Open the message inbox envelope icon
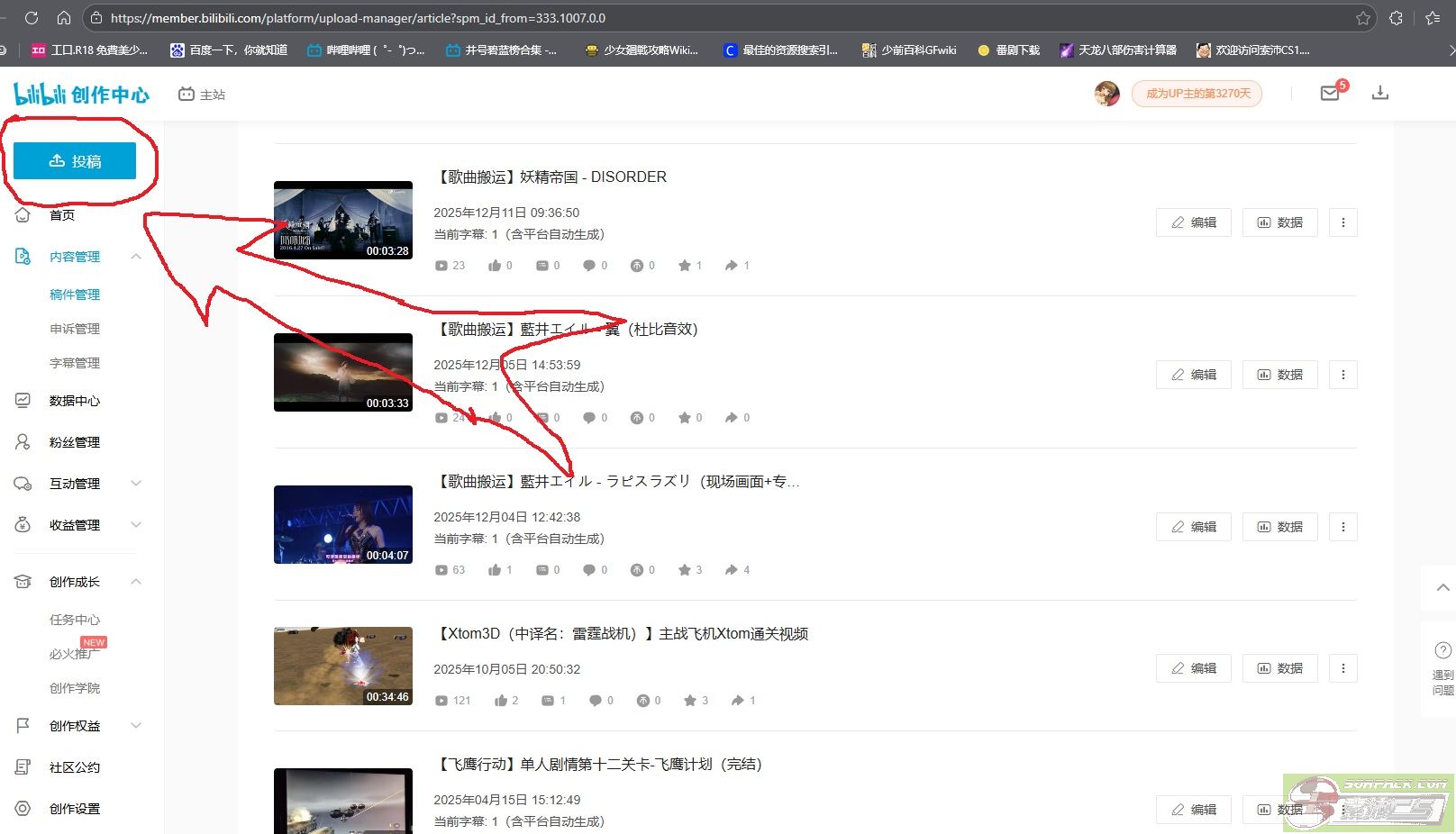Image resolution: width=1456 pixels, height=834 pixels. 1330,93
